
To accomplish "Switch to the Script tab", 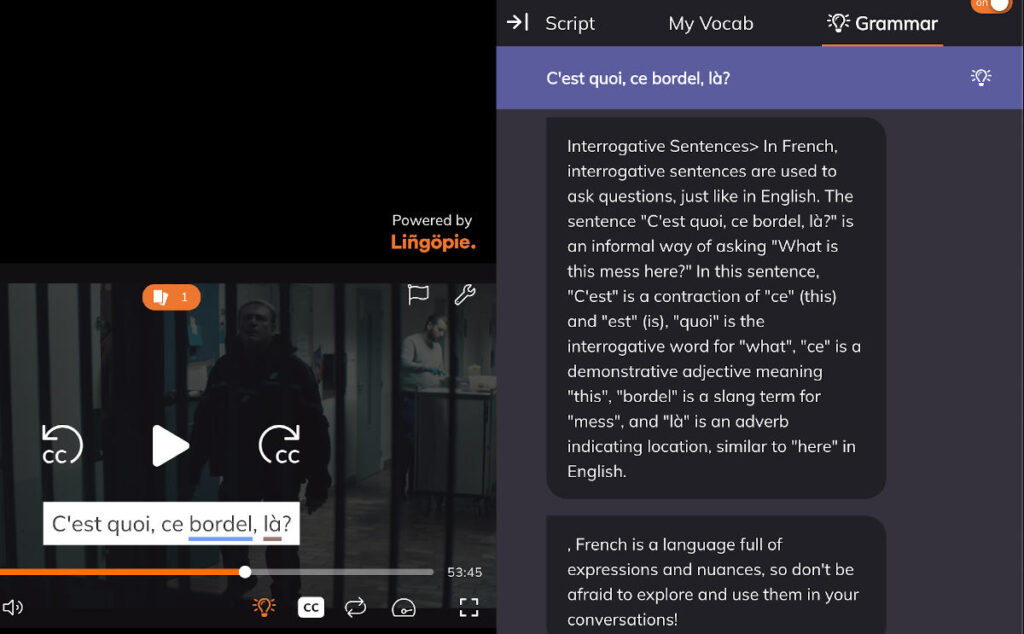I will (x=570, y=23).
